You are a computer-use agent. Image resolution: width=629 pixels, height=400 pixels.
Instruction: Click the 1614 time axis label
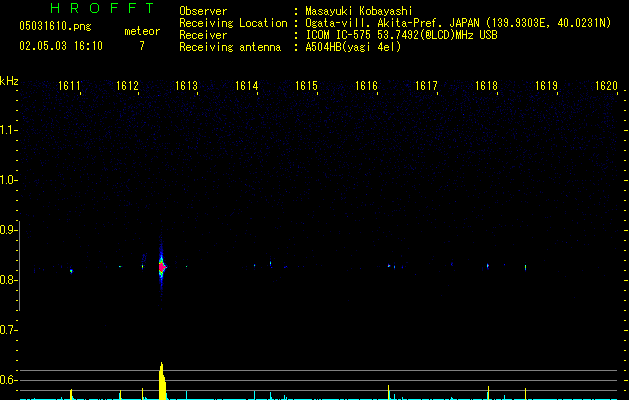[x=246, y=86]
